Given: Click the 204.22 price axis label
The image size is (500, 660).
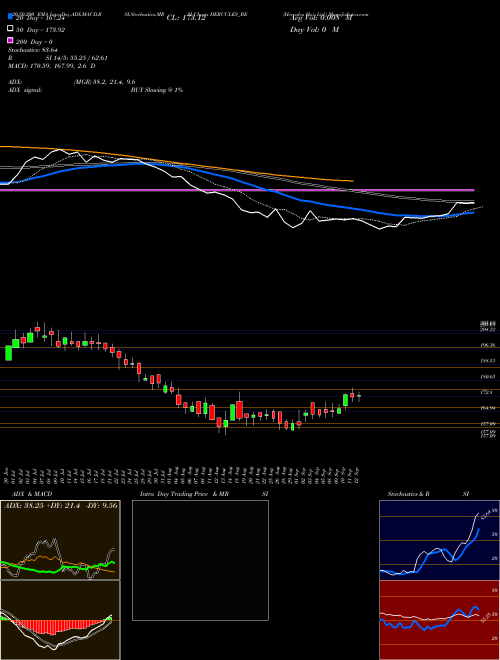Looking at the screenshot, I should pos(489,330).
